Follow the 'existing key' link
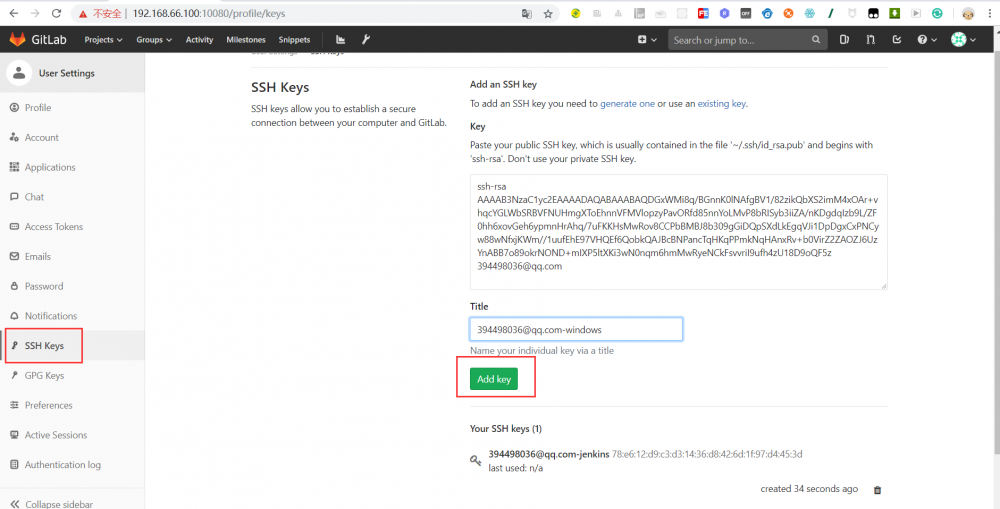The image size is (1000, 509). pos(721,103)
